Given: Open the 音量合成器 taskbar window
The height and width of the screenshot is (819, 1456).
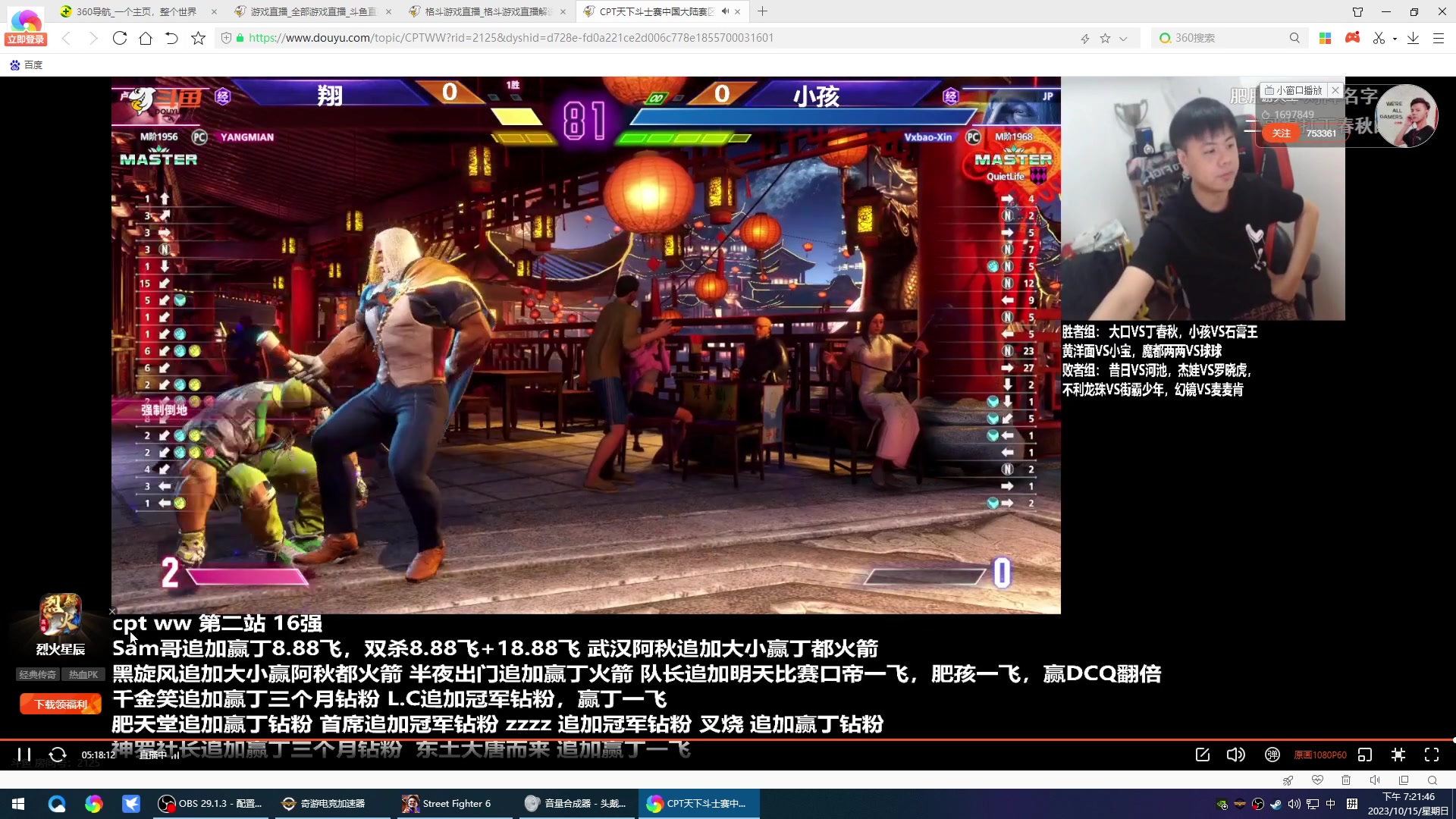Looking at the screenshot, I should [x=576, y=804].
